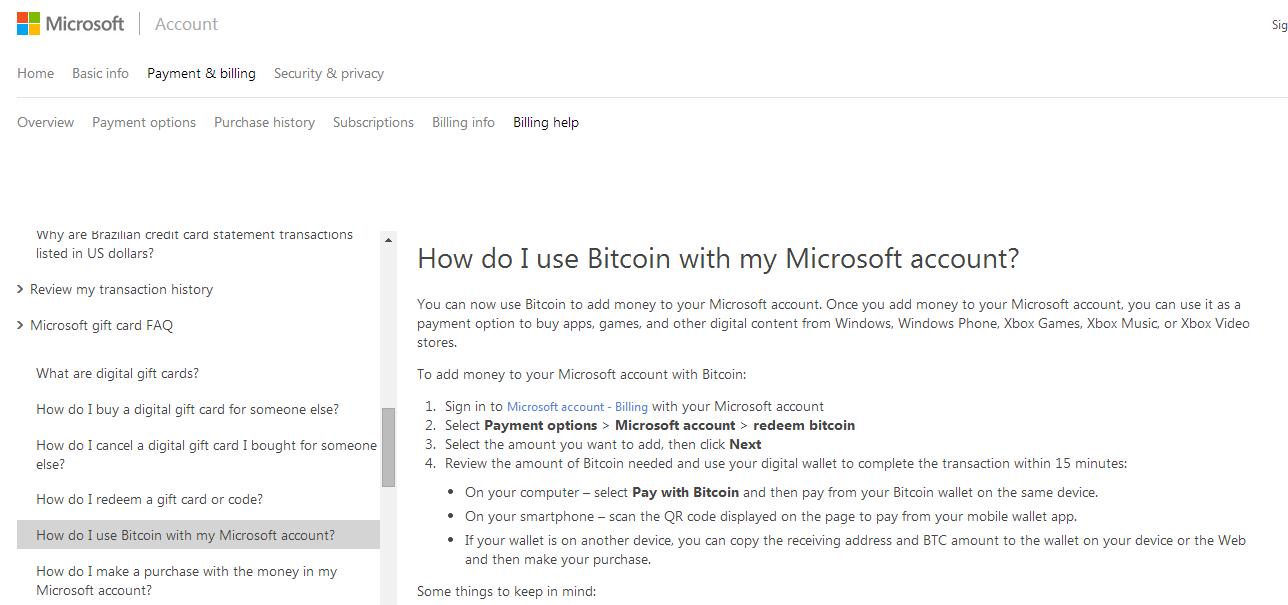Click sidebar scrollbar up arrow
The width and height of the screenshot is (1288, 605).
(388, 240)
